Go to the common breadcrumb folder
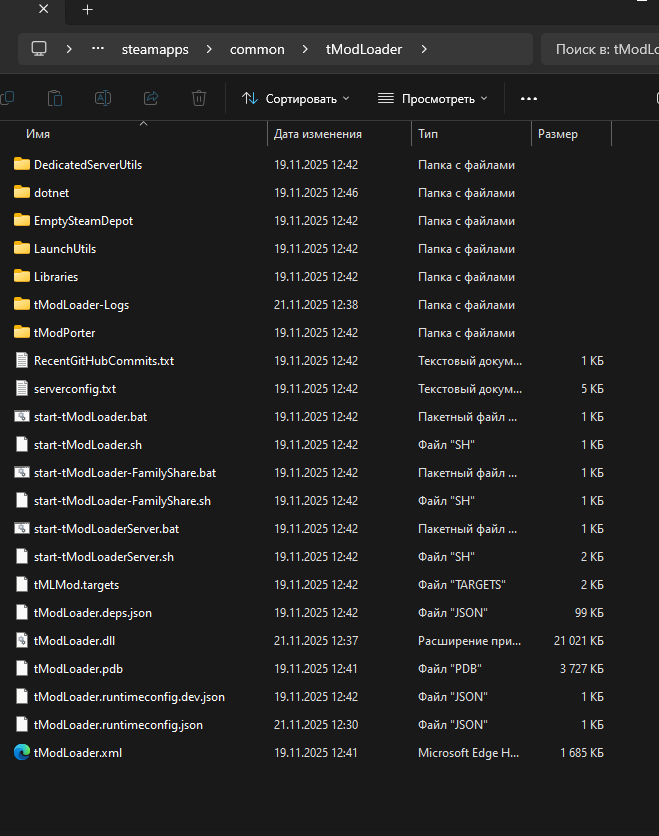 point(257,49)
